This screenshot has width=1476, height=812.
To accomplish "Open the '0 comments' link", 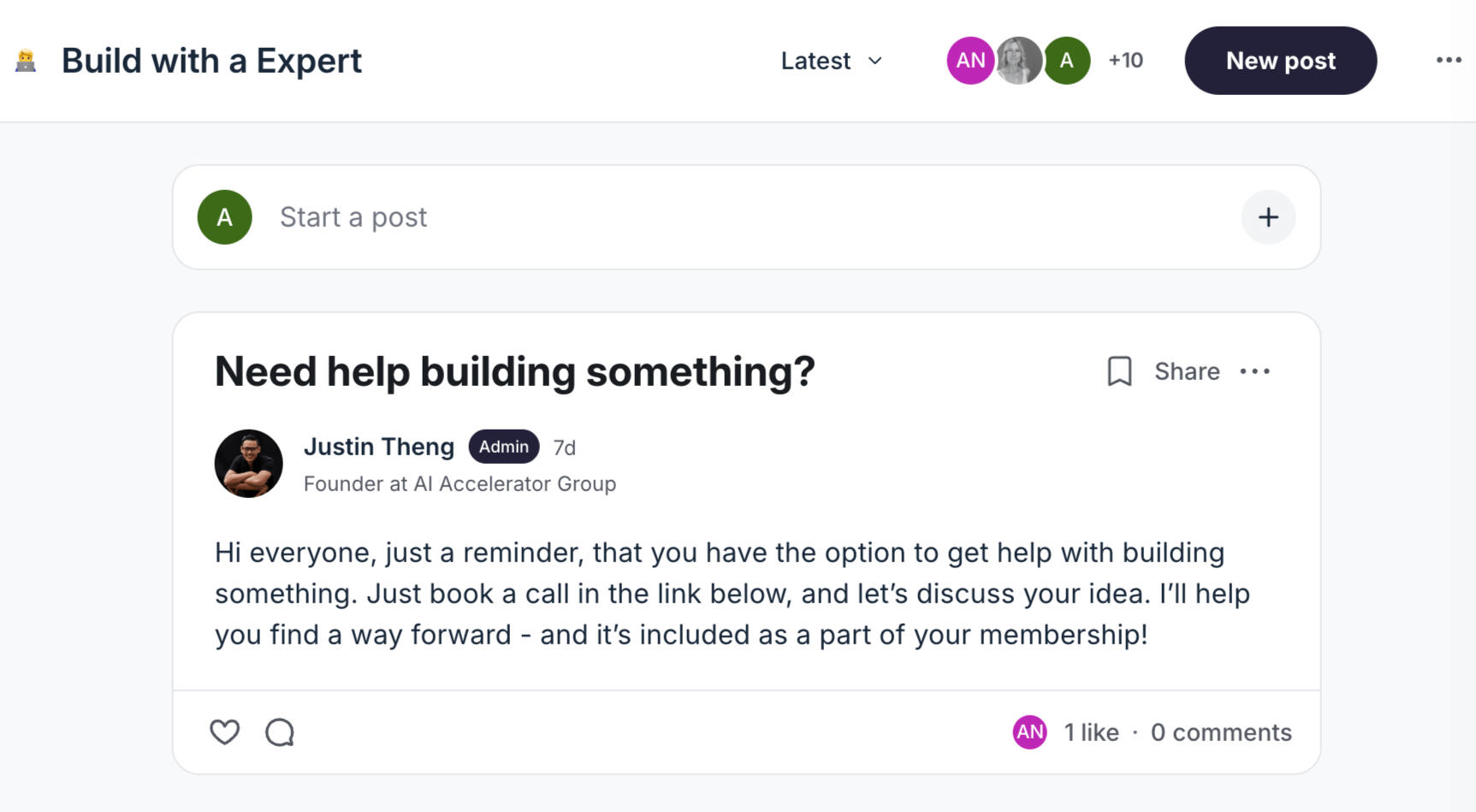I will tap(1221, 732).
